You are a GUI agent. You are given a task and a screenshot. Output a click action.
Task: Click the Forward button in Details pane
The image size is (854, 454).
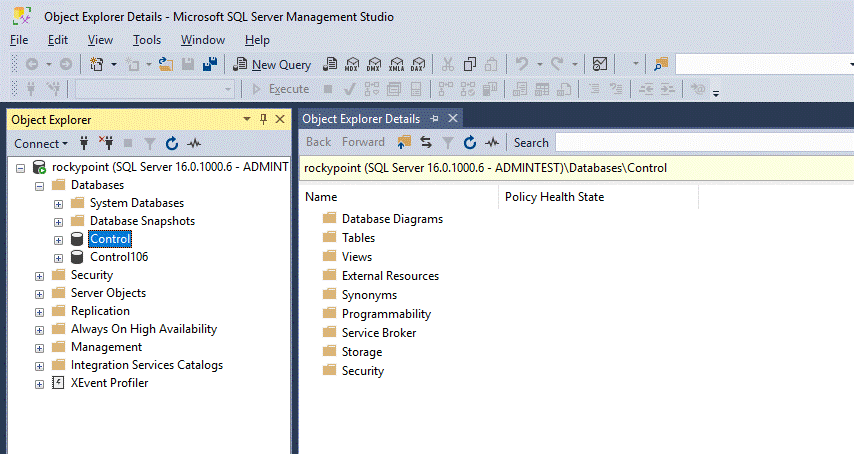click(363, 142)
